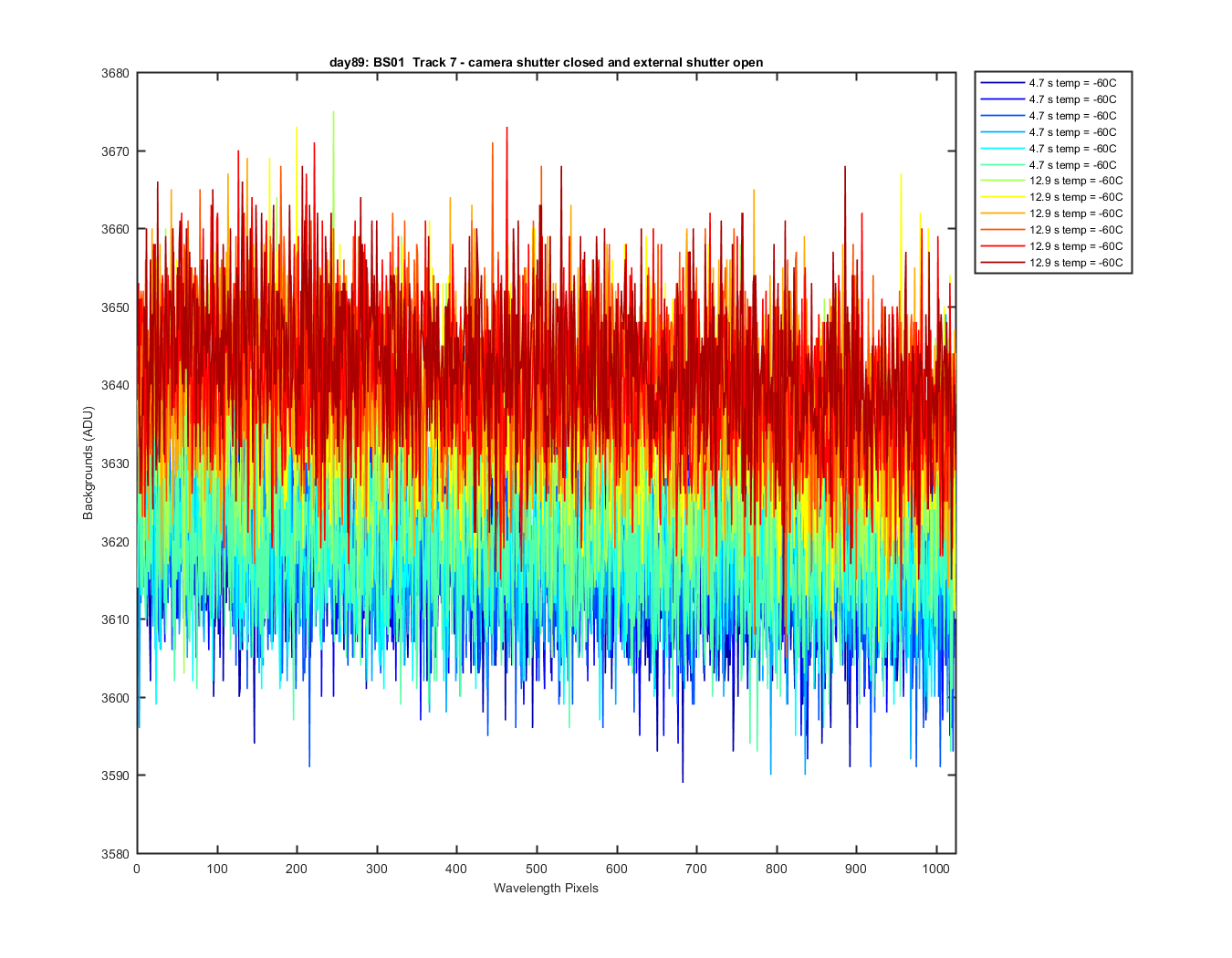Image resolution: width=1232 pixels, height=958 pixels.
Task: Select the y-axis tick label 3590
Action: [117, 776]
